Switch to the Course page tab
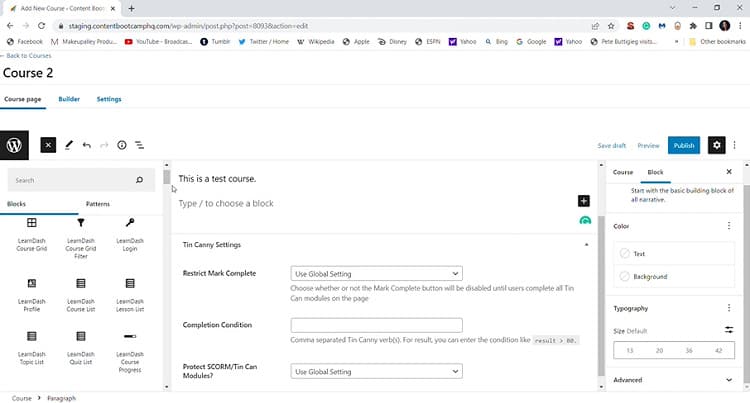 tap(22, 99)
